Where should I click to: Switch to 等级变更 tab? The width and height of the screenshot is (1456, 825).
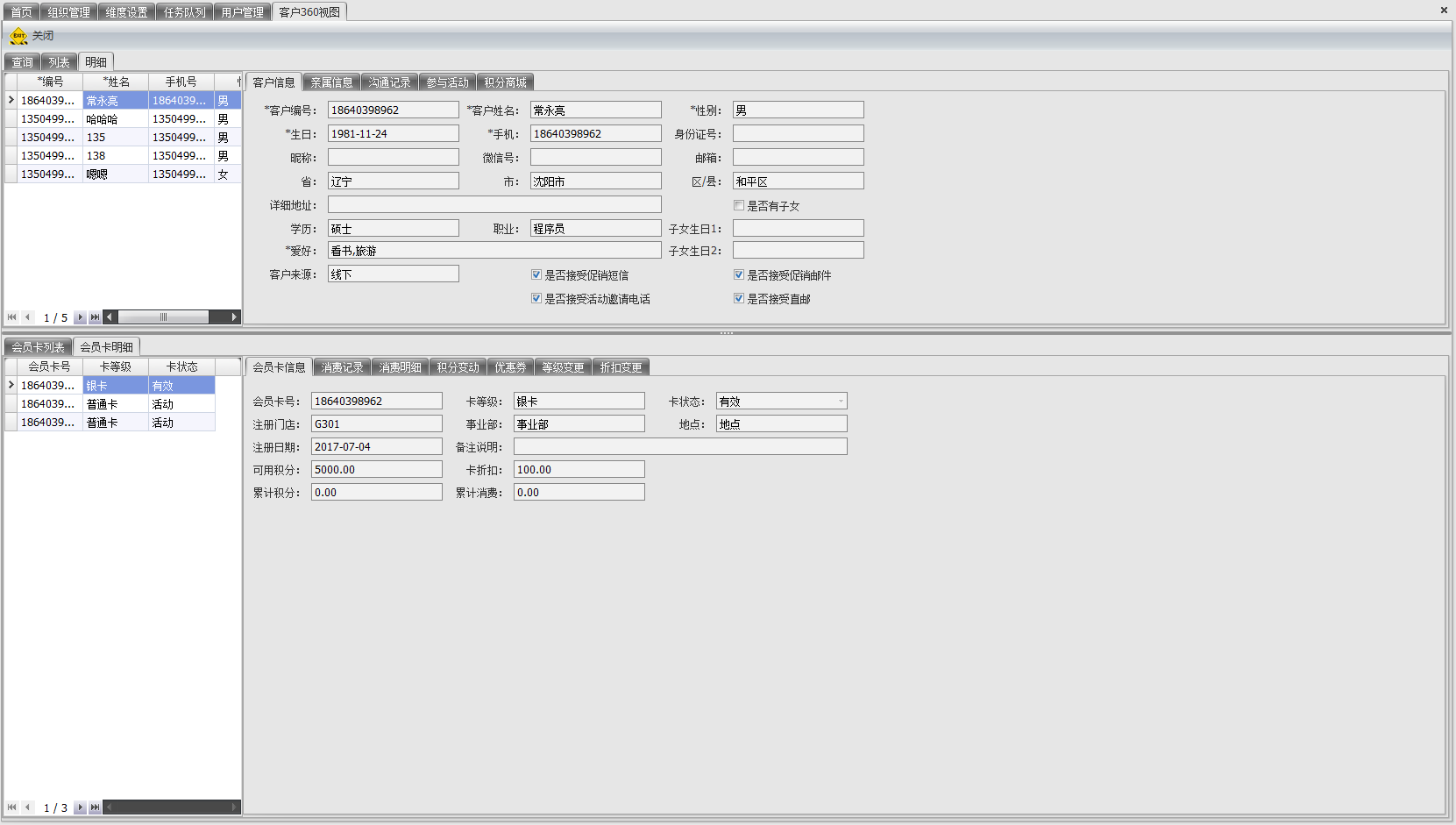click(563, 367)
